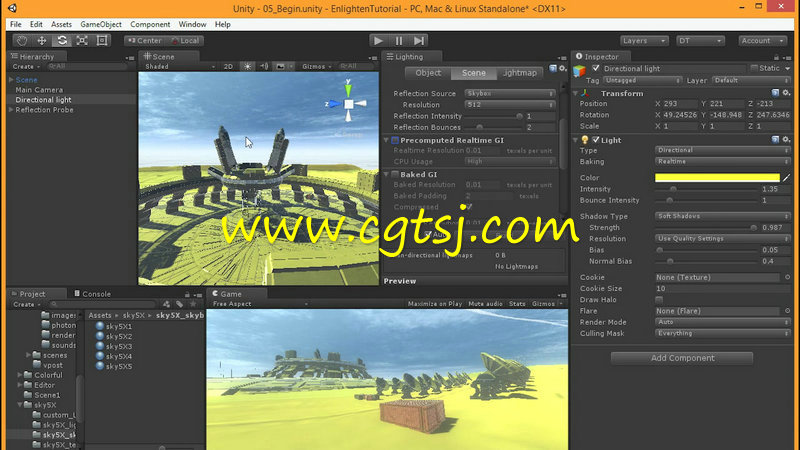
Task: Toggle Maximize on Play
Action: [x=435, y=304]
